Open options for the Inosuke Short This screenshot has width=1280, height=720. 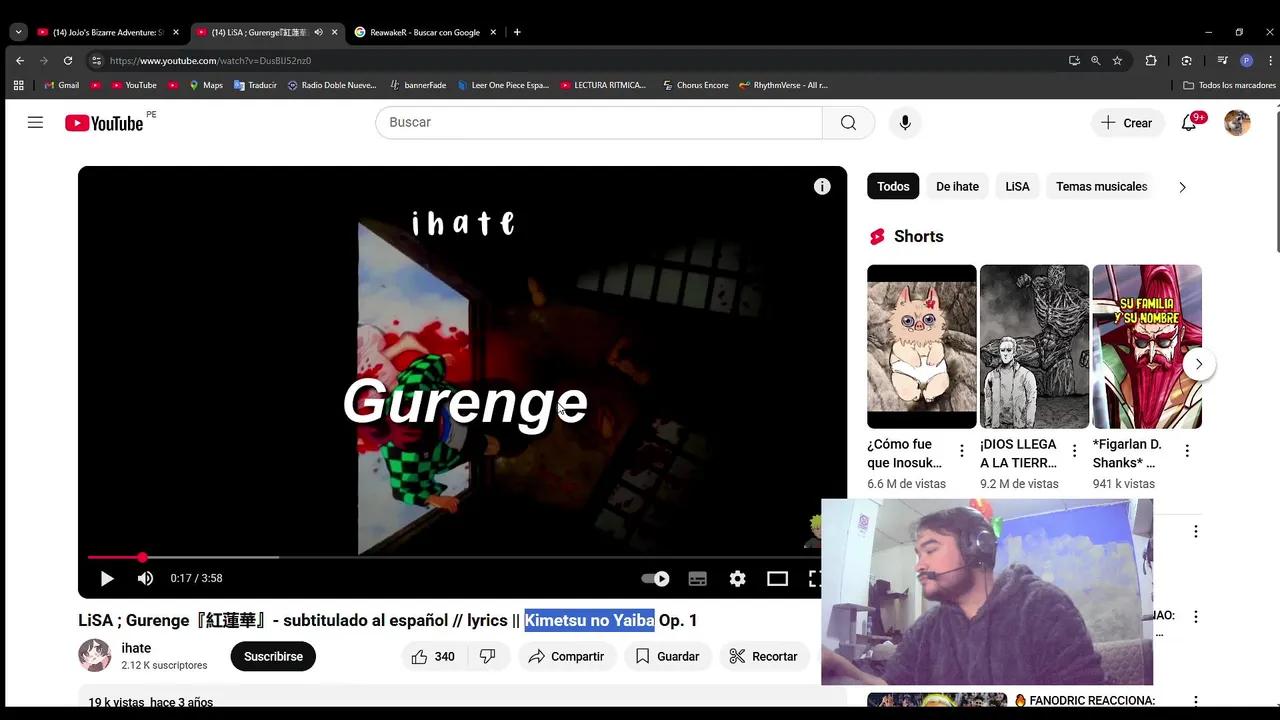(962, 451)
